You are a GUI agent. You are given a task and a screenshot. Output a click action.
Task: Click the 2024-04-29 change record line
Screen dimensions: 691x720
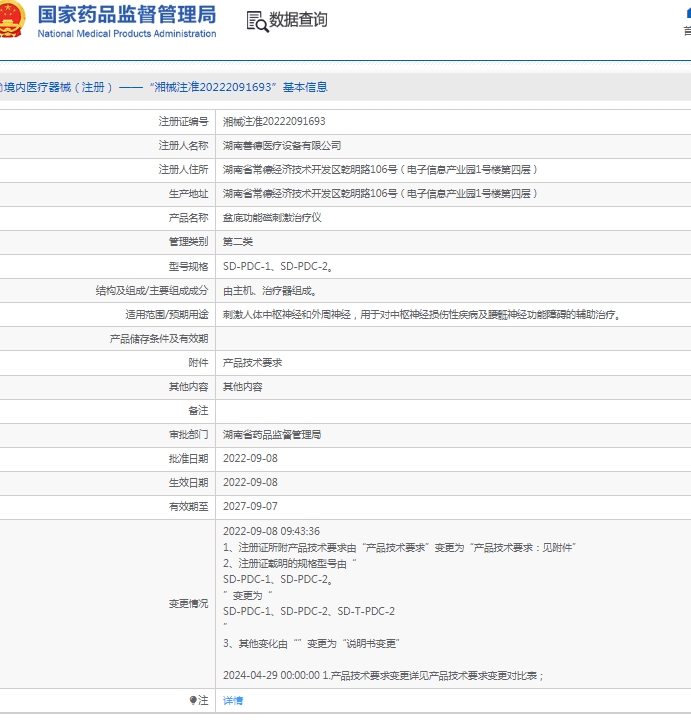(x=383, y=675)
